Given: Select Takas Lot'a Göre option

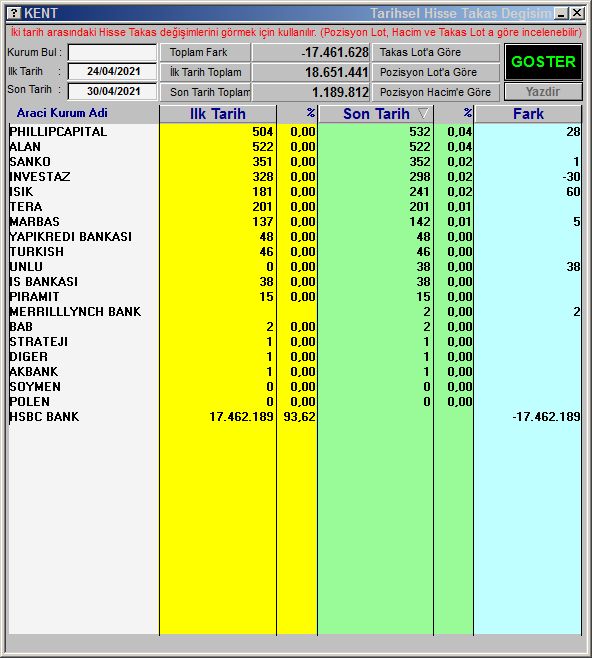Looking at the screenshot, I should (x=436, y=52).
